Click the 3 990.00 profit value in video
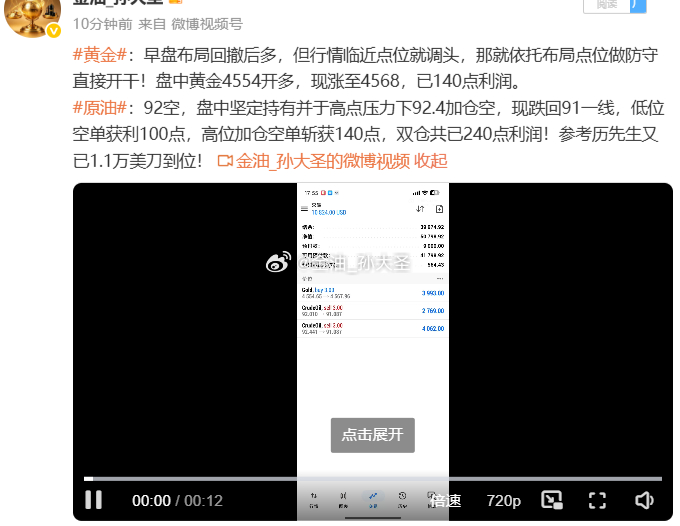This screenshot has height=526, width=680. pos(433,293)
